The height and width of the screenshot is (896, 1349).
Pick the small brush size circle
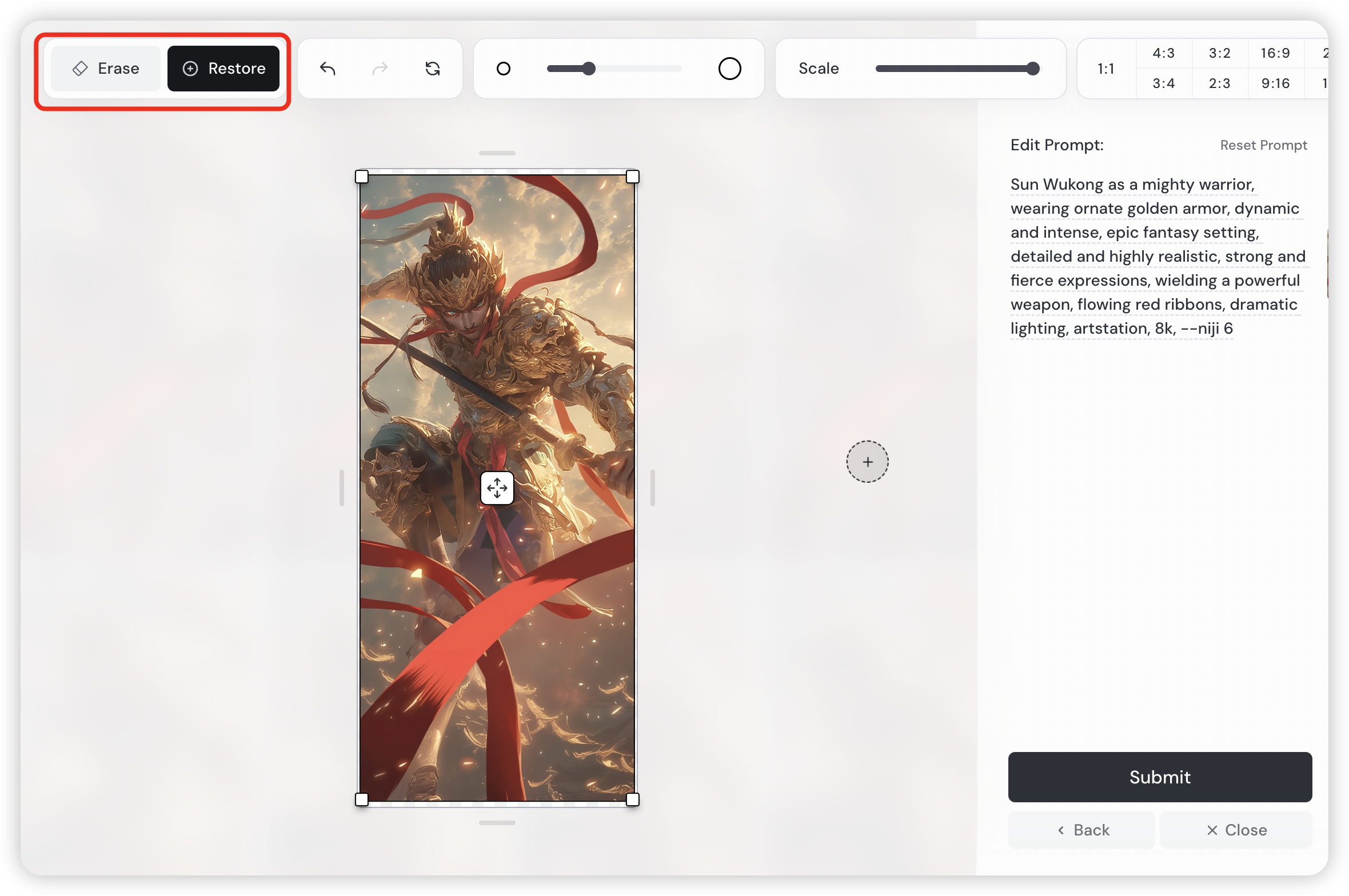pyautogui.click(x=504, y=69)
